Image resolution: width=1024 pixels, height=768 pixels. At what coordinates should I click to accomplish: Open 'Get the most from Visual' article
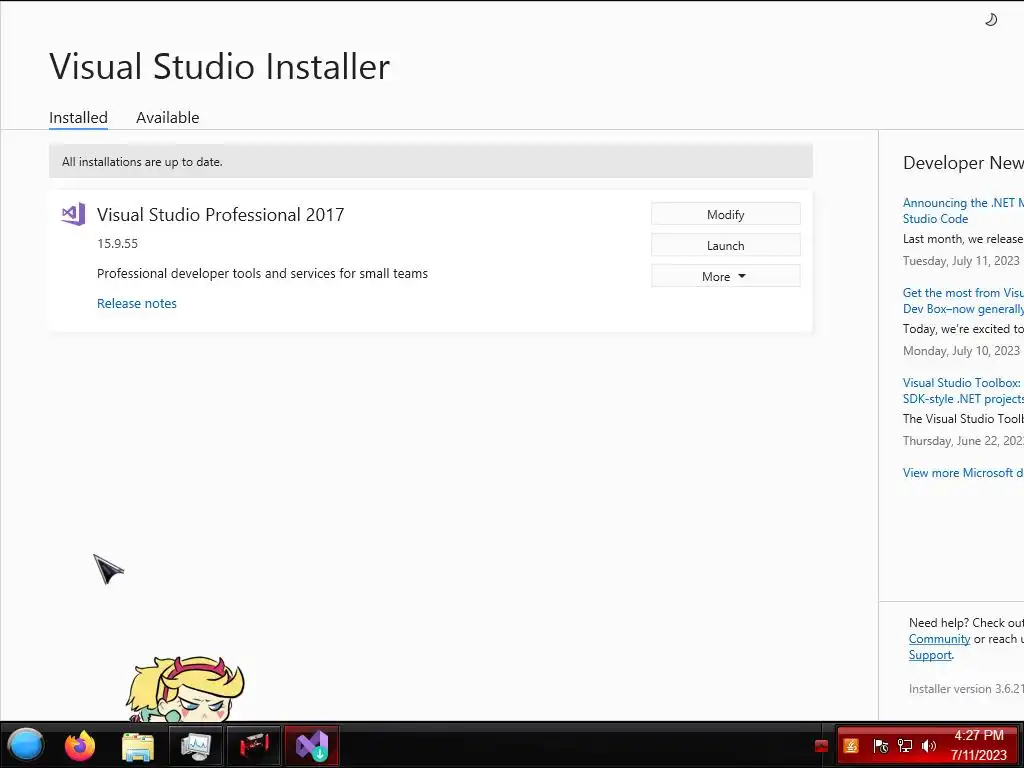point(963,300)
